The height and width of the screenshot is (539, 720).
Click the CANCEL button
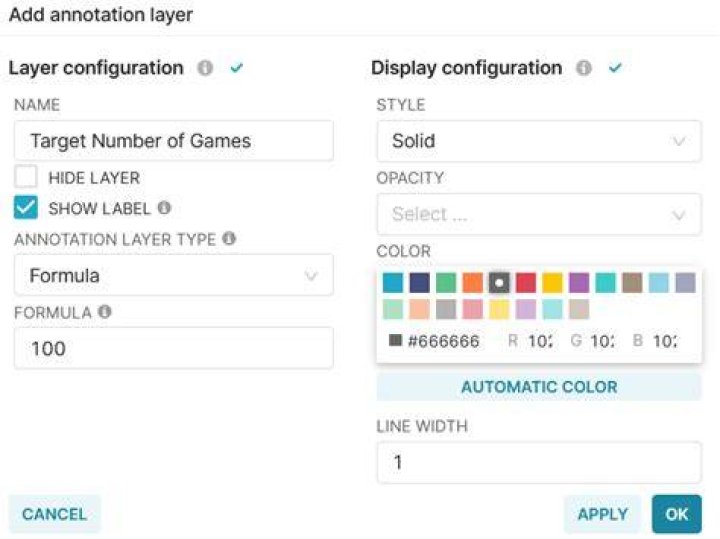pyautogui.click(x=55, y=514)
